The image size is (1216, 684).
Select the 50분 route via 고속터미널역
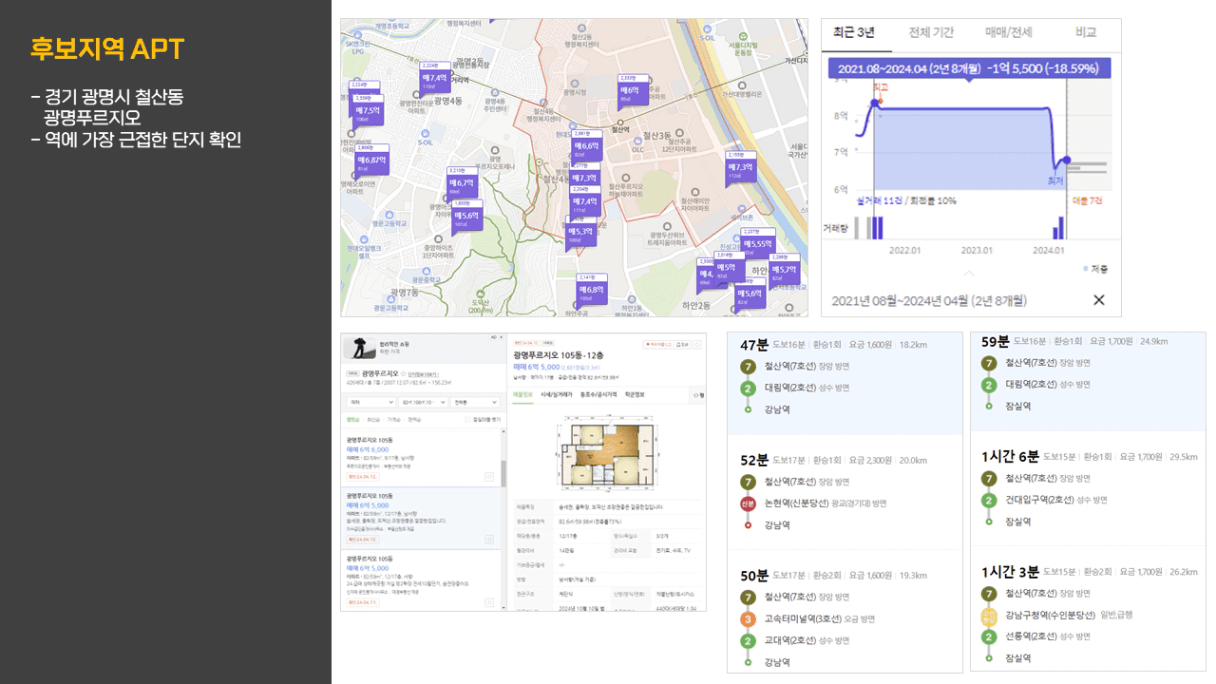[845, 611]
